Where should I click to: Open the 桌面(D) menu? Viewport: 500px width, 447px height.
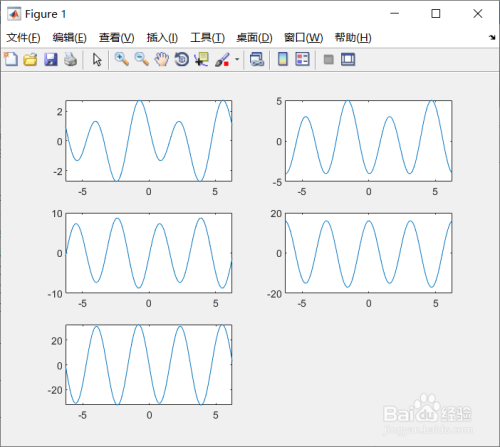(254, 38)
